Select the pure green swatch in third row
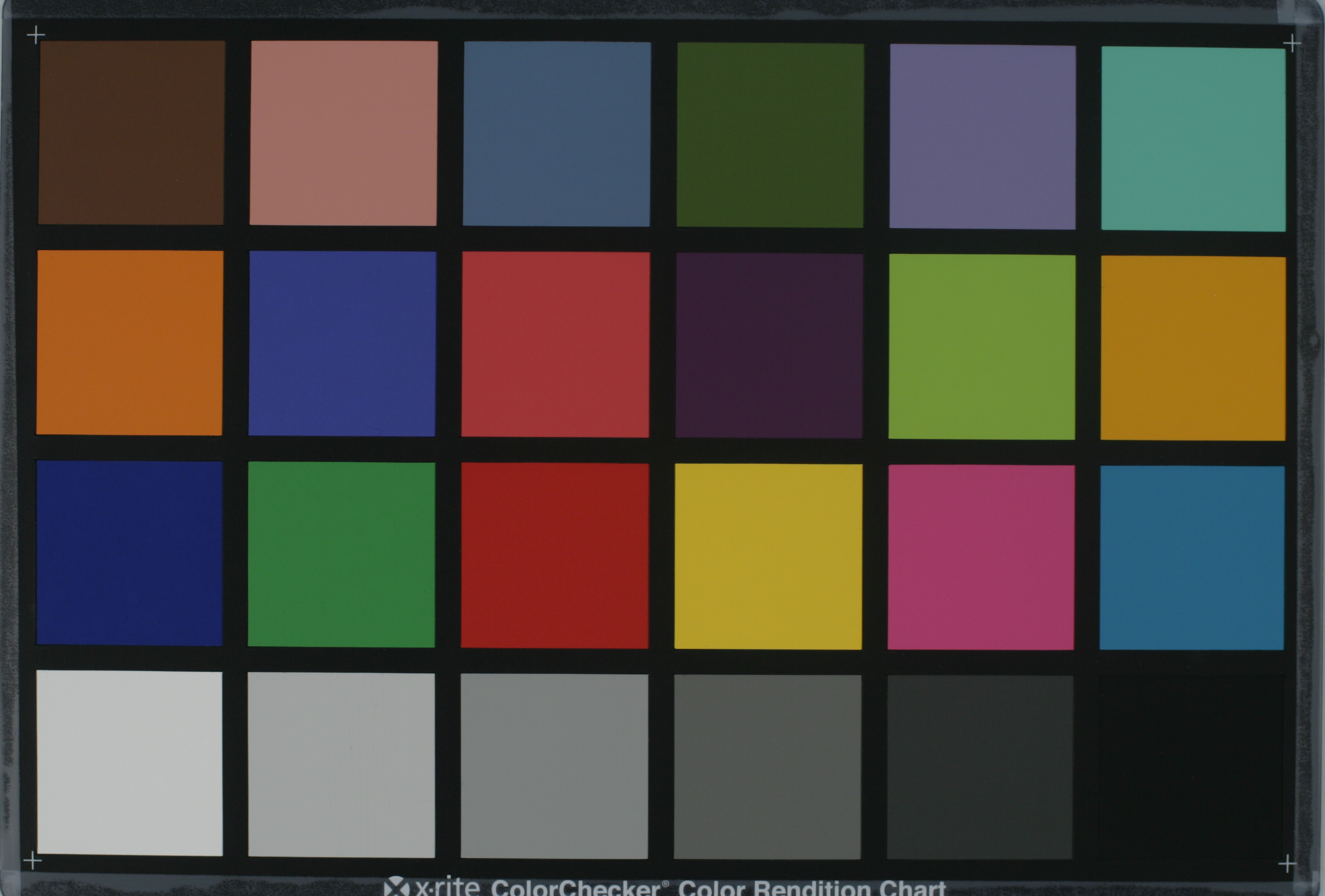 [342, 555]
